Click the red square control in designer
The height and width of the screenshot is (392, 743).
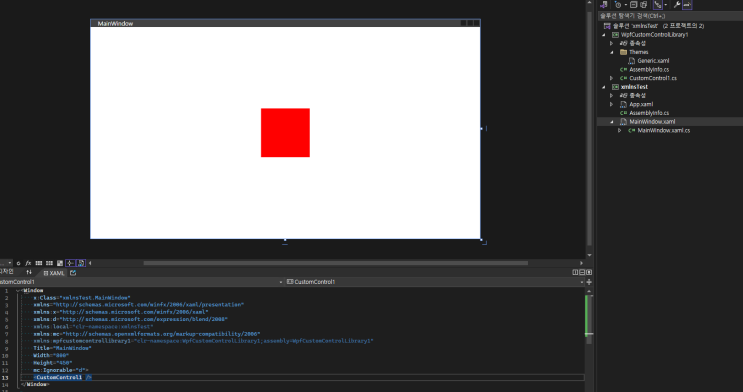point(285,133)
